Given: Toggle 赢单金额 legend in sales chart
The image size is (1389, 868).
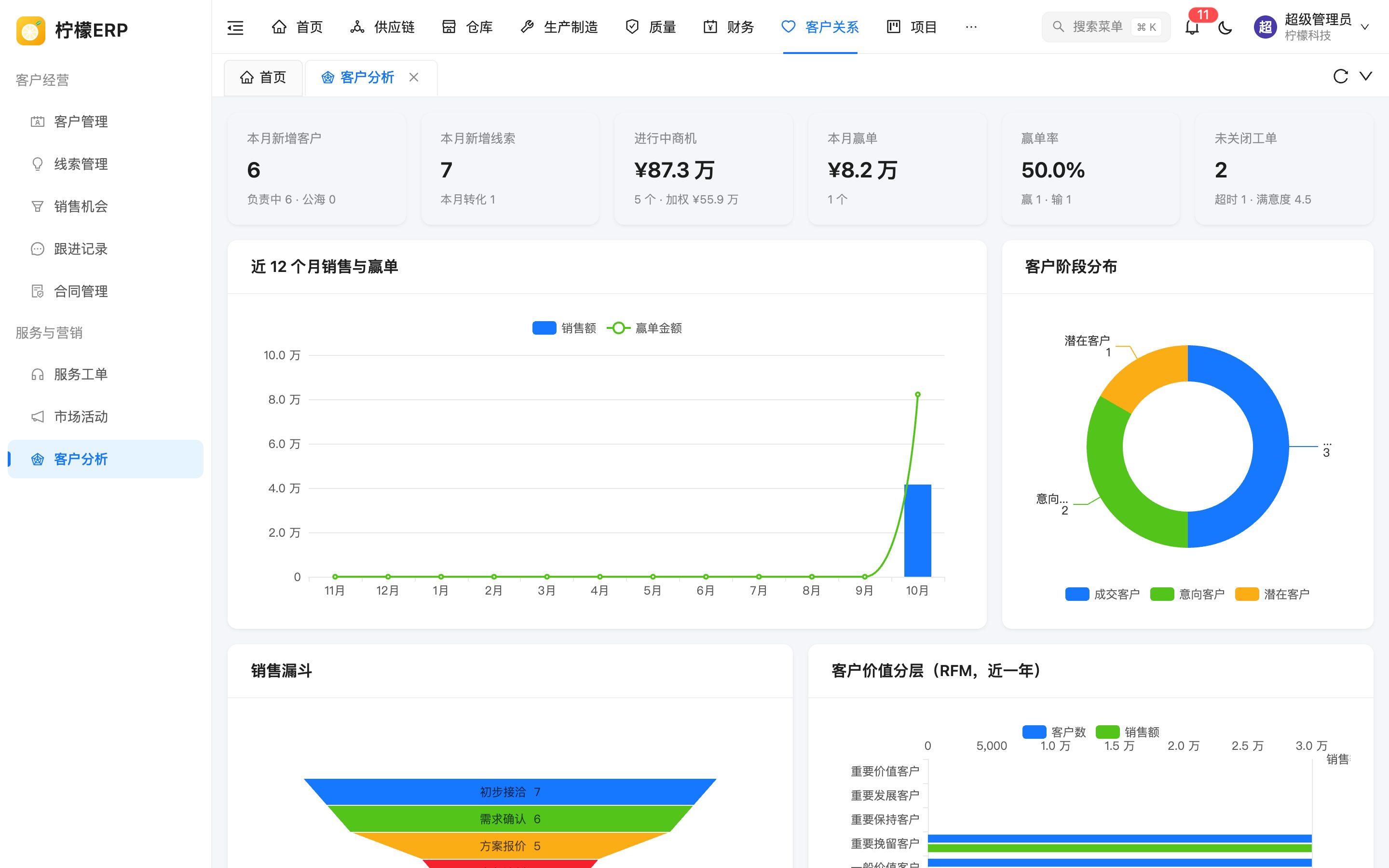Looking at the screenshot, I should click(x=644, y=328).
